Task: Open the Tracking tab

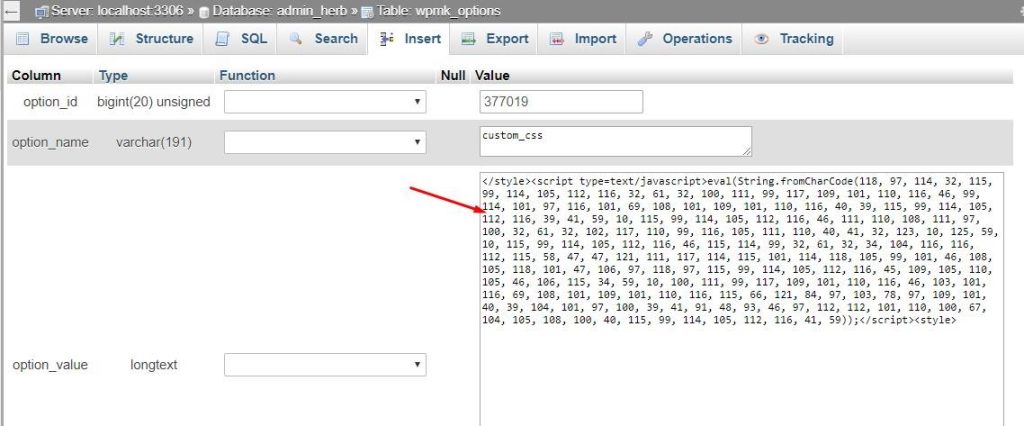Action: pos(792,39)
